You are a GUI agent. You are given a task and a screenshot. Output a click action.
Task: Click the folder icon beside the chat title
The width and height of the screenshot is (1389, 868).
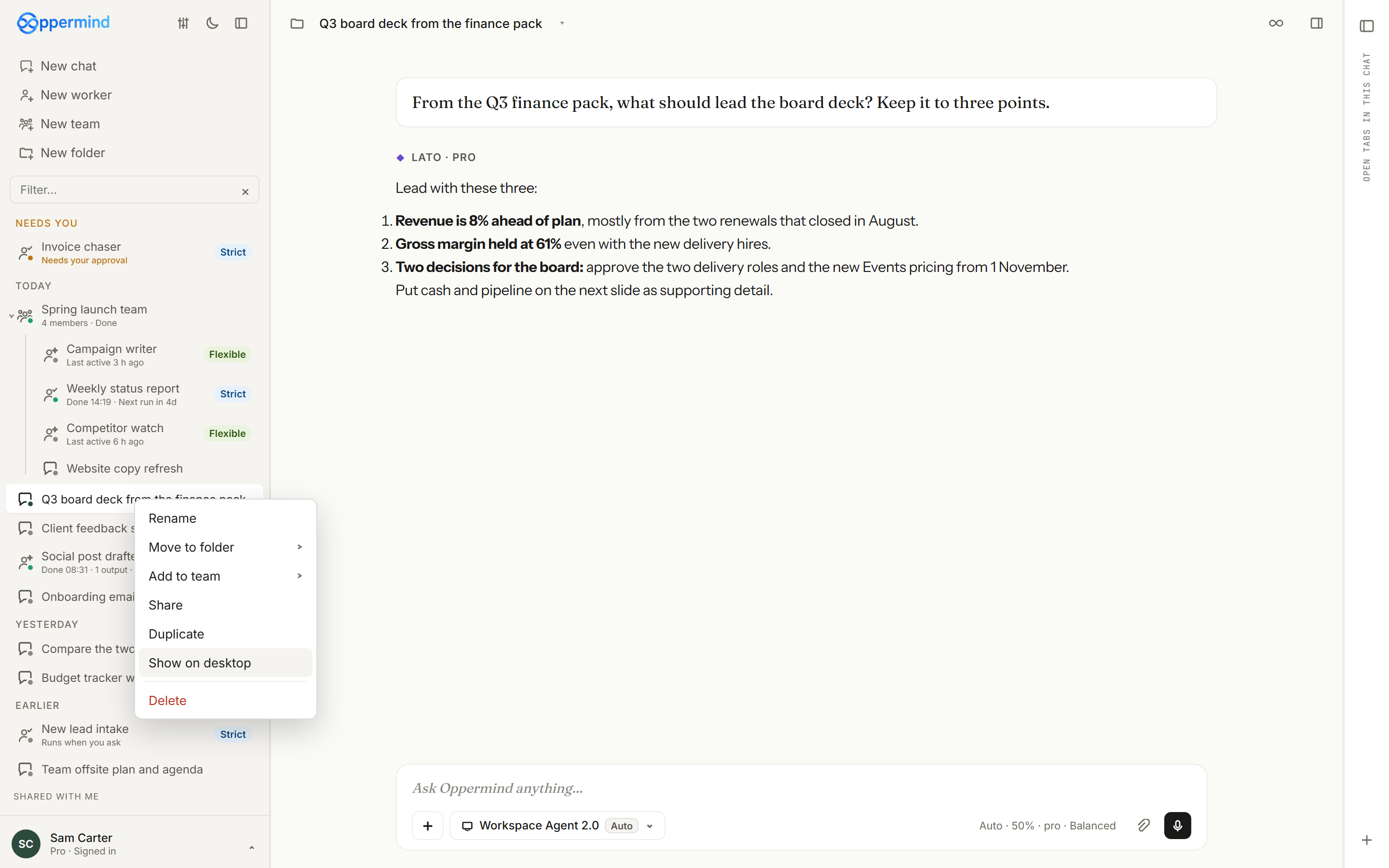[x=297, y=24]
